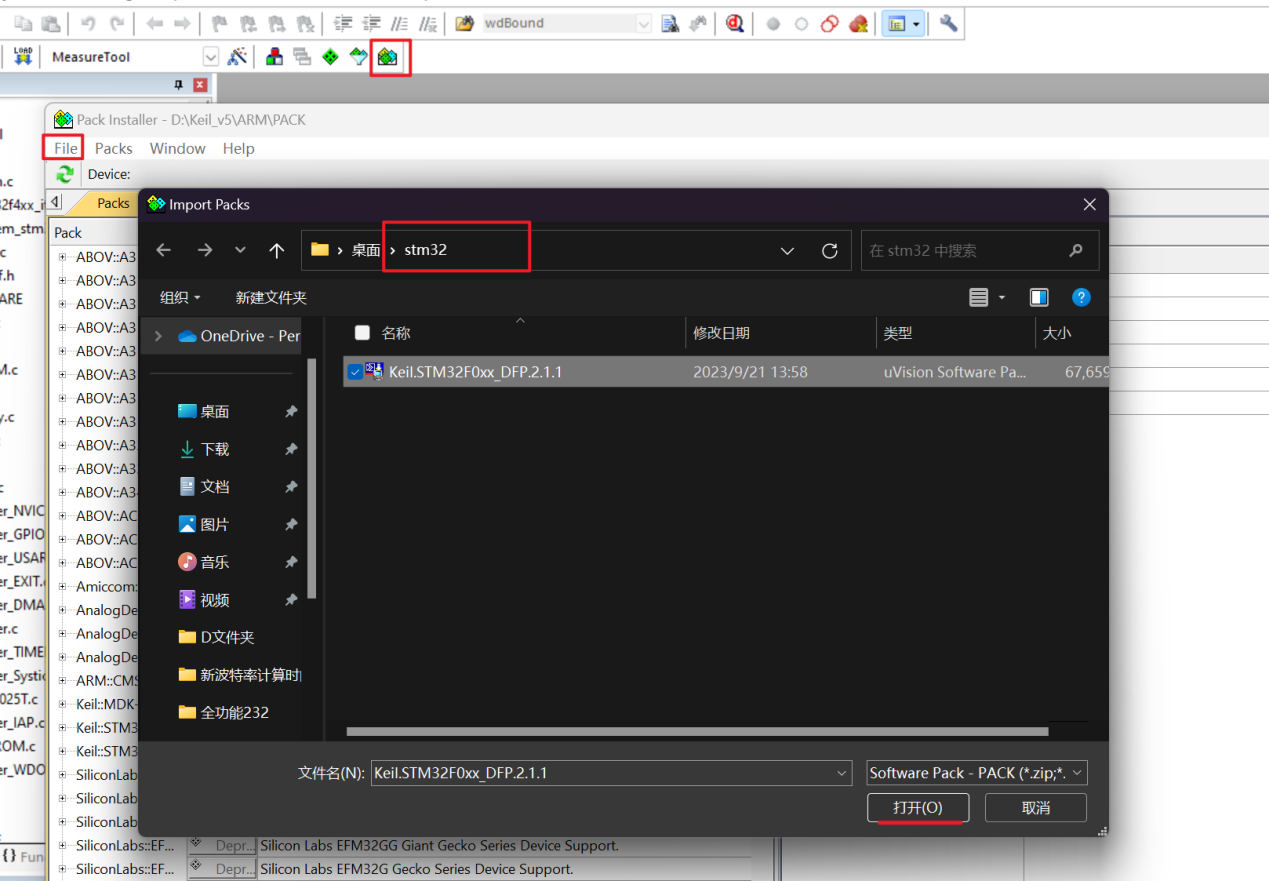Screen dimensions: 1269x881
Task: Start the debug session icon
Action: point(735,23)
